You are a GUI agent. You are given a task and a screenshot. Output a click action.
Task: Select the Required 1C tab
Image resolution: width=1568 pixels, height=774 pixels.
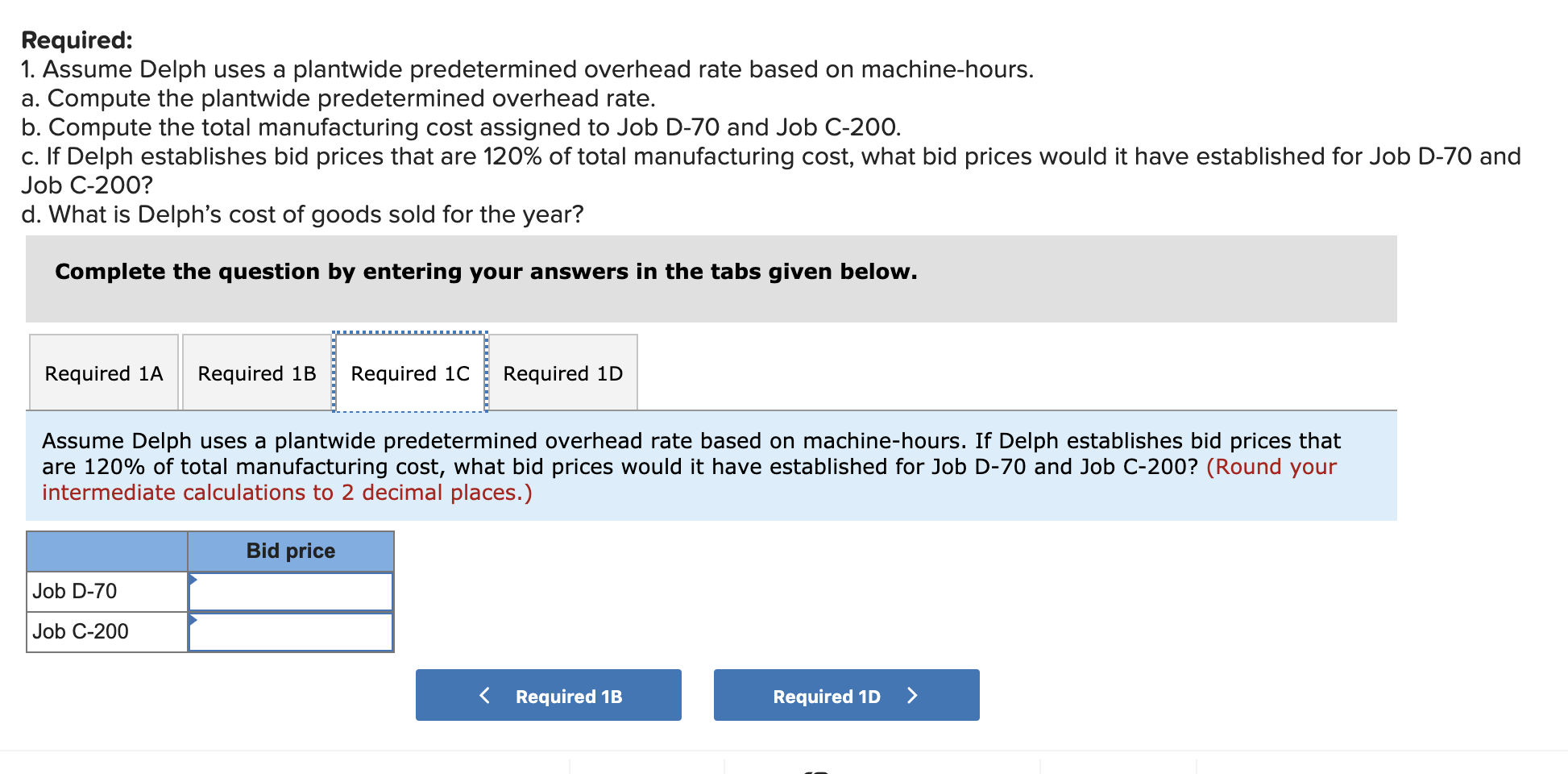point(409,372)
